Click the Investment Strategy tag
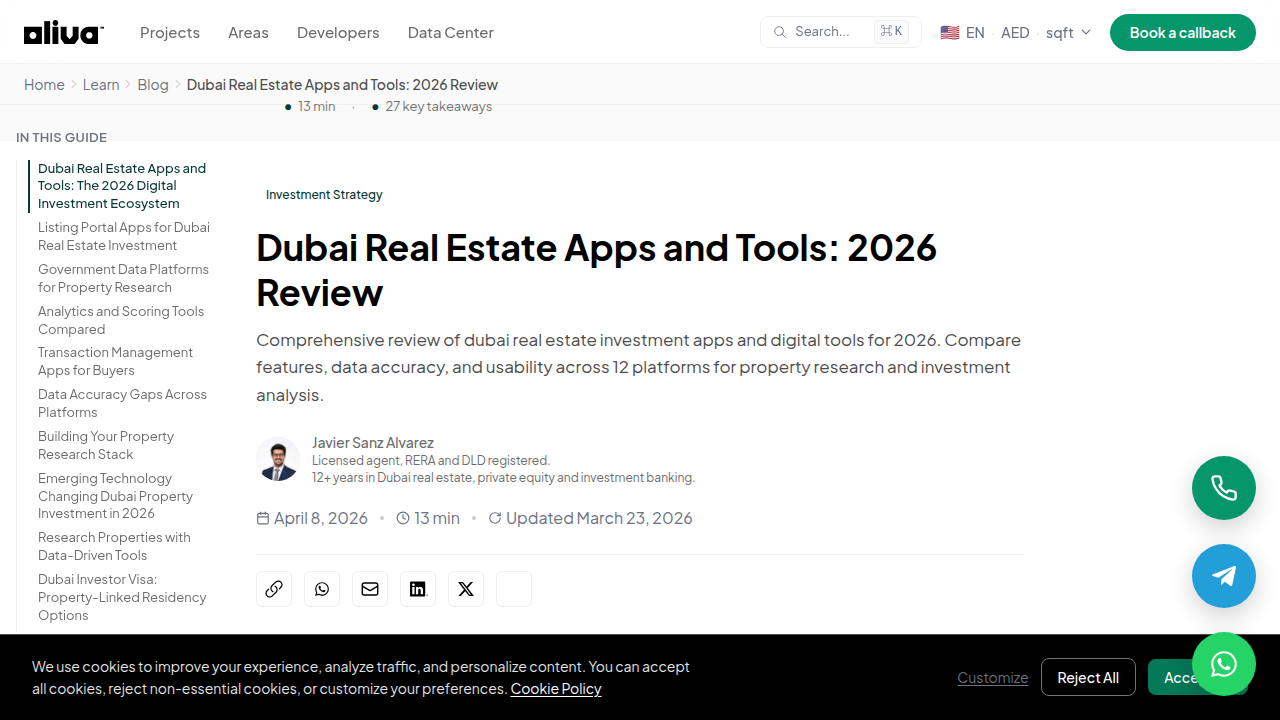The height and width of the screenshot is (720, 1280). (x=324, y=195)
